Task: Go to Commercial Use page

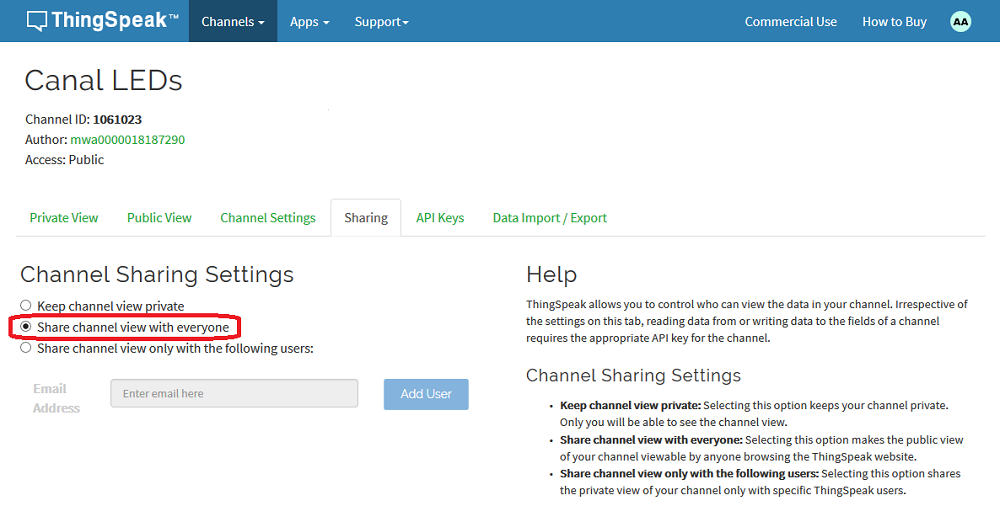Action: [x=791, y=22]
